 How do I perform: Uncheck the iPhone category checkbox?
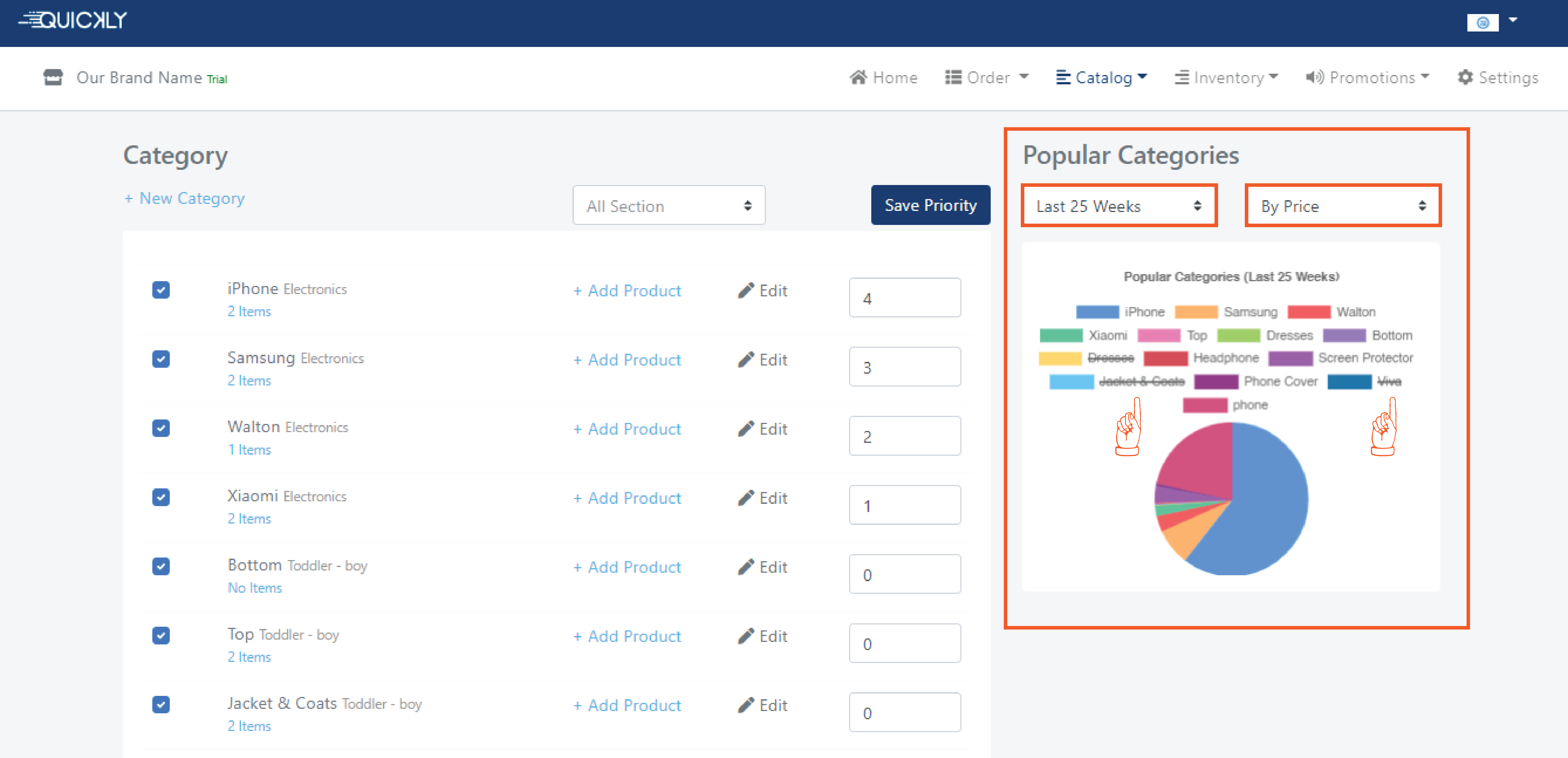tap(161, 290)
